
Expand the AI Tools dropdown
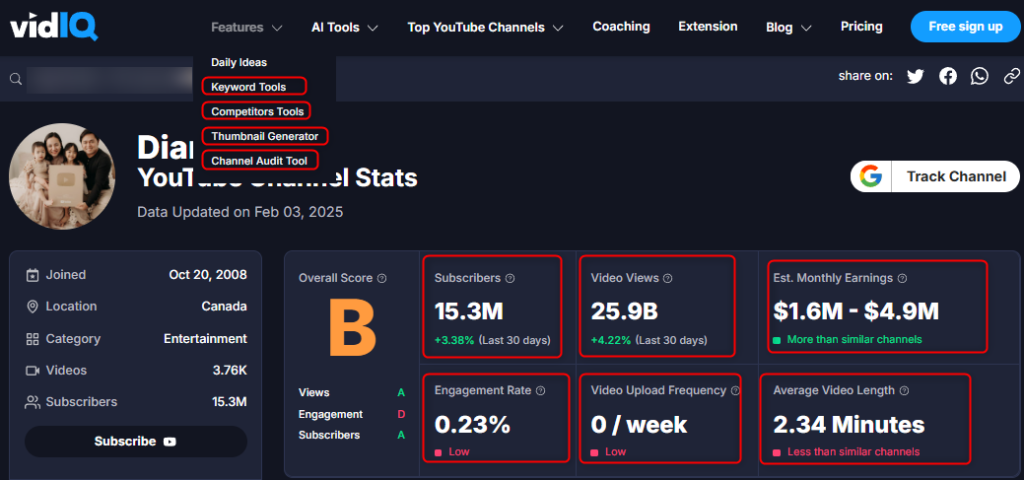[345, 27]
